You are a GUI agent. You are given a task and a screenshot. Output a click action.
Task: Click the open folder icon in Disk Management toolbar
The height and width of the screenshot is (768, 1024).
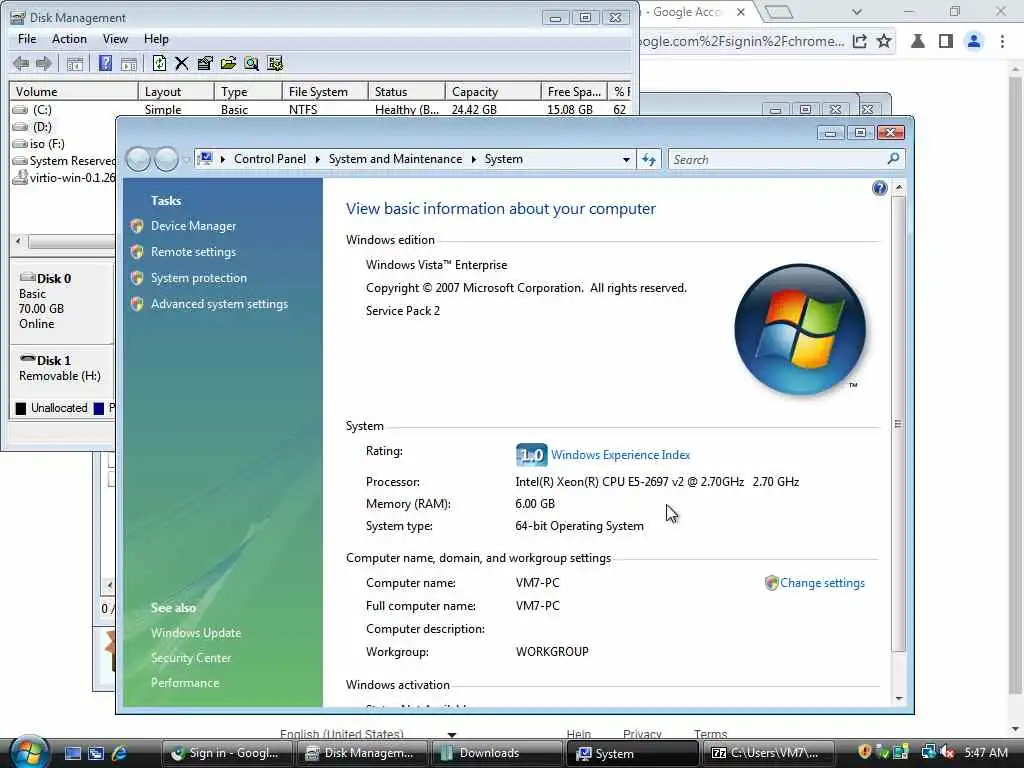point(228,63)
